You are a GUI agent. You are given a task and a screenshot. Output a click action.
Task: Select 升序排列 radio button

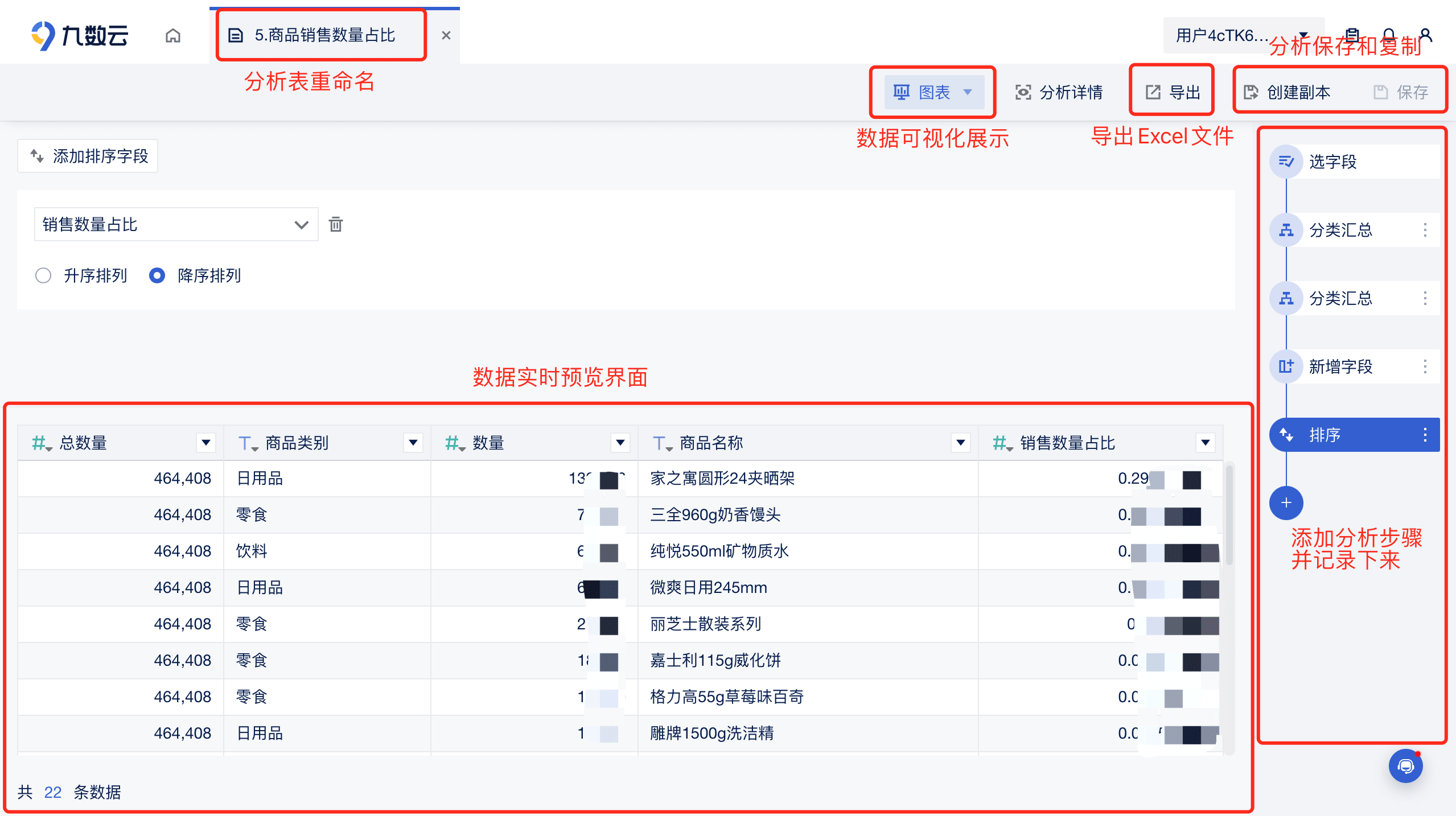pyautogui.click(x=43, y=275)
